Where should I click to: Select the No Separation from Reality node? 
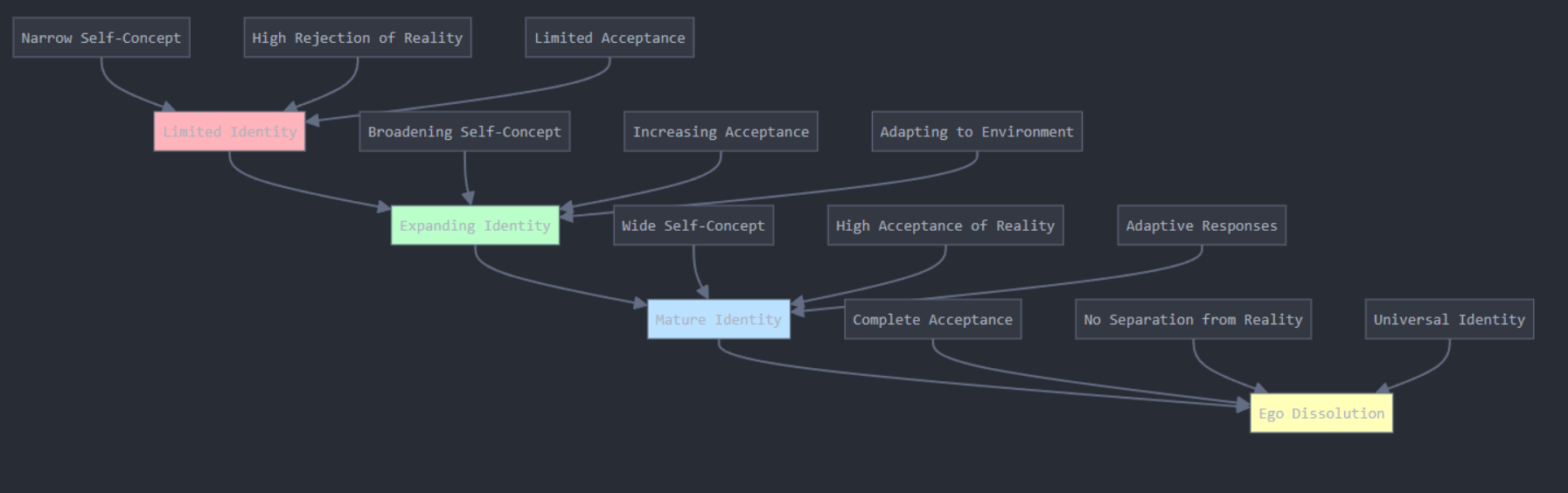tap(1193, 319)
